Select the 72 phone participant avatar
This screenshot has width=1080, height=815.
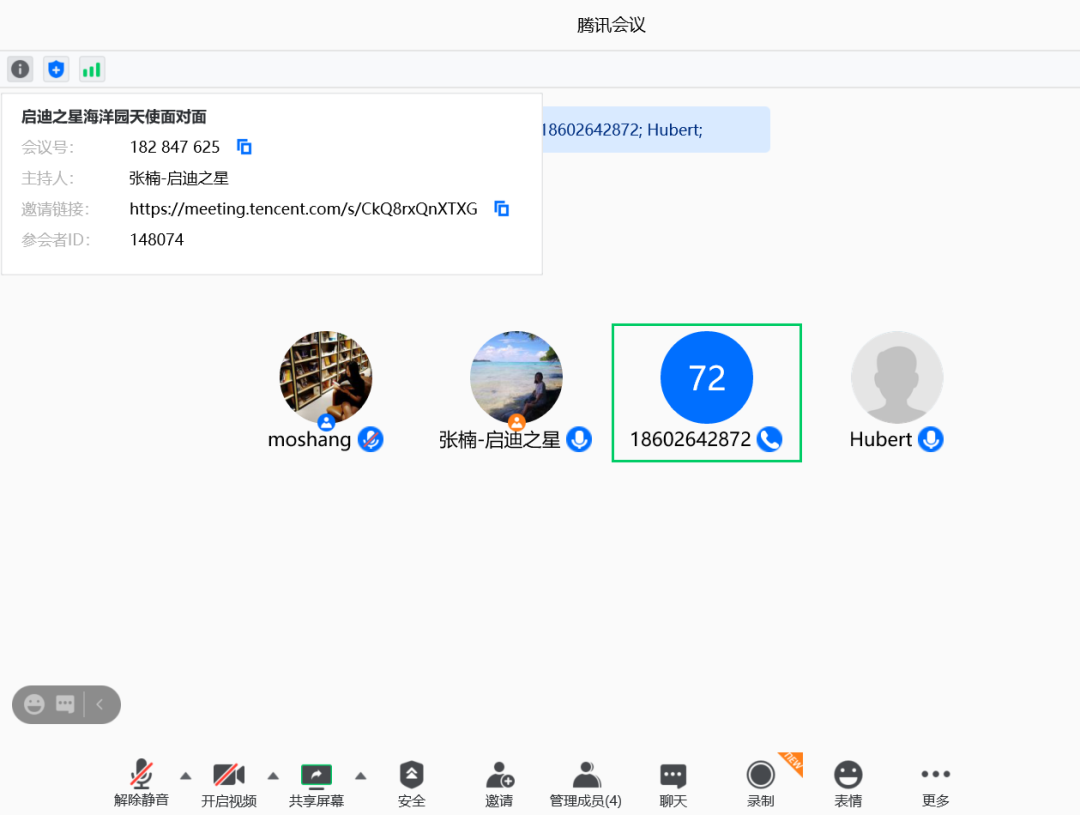[x=707, y=378]
